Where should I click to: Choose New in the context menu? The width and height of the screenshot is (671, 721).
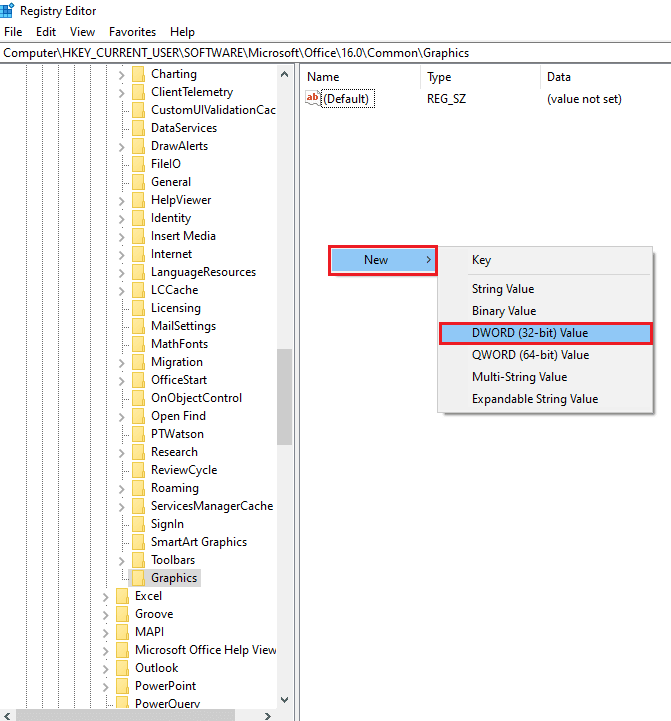click(383, 260)
